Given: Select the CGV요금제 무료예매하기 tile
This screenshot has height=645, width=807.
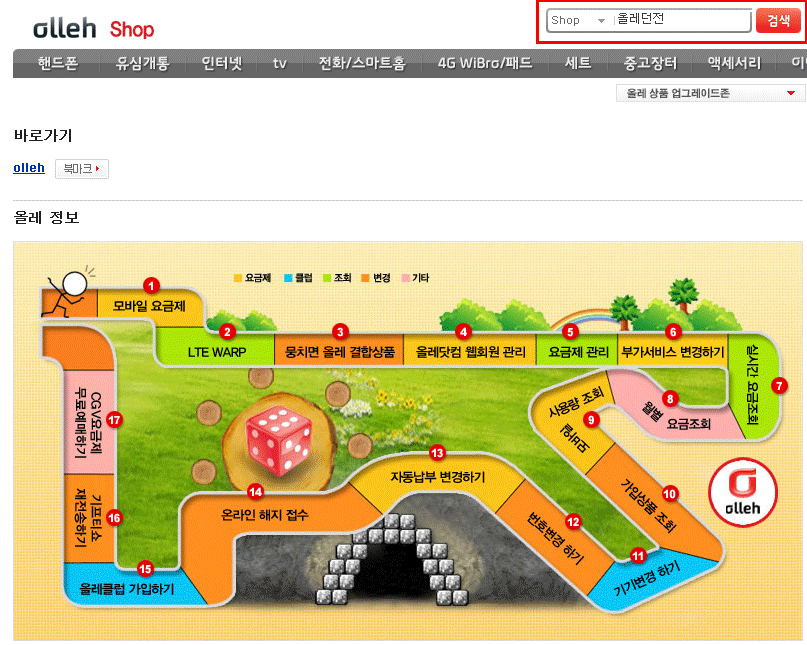Looking at the screenshot, I should coord(89,422).
